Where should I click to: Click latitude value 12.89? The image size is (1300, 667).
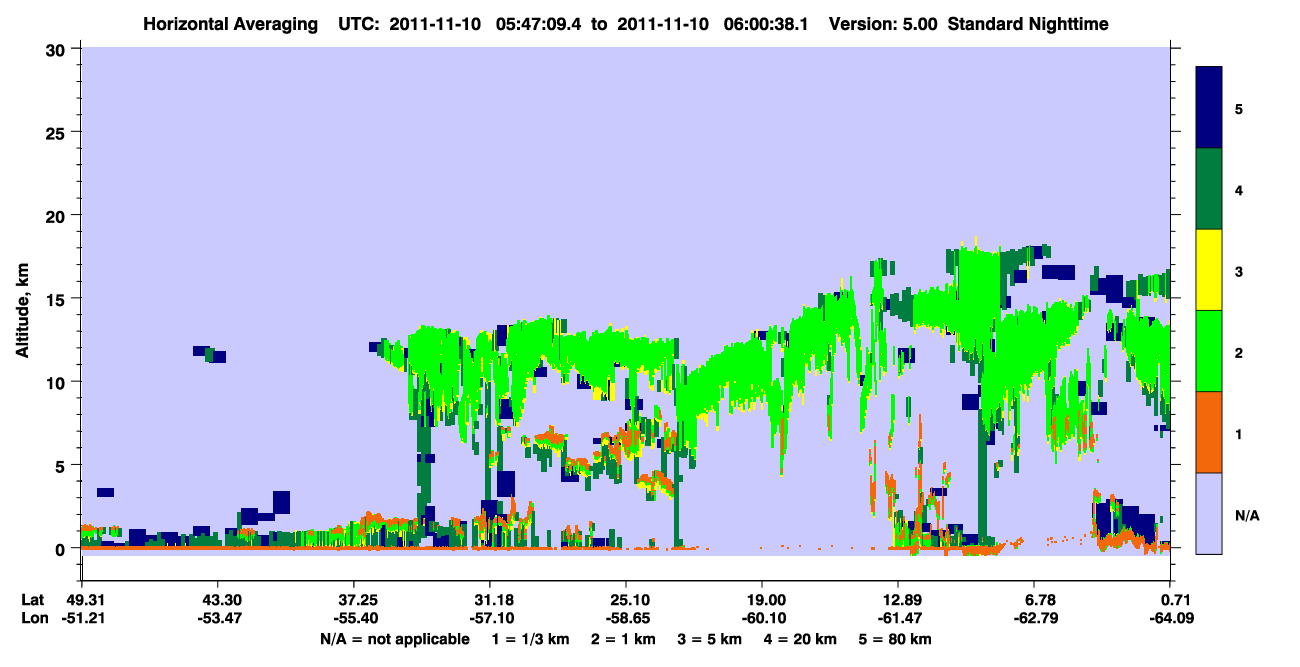coord(898,600)
